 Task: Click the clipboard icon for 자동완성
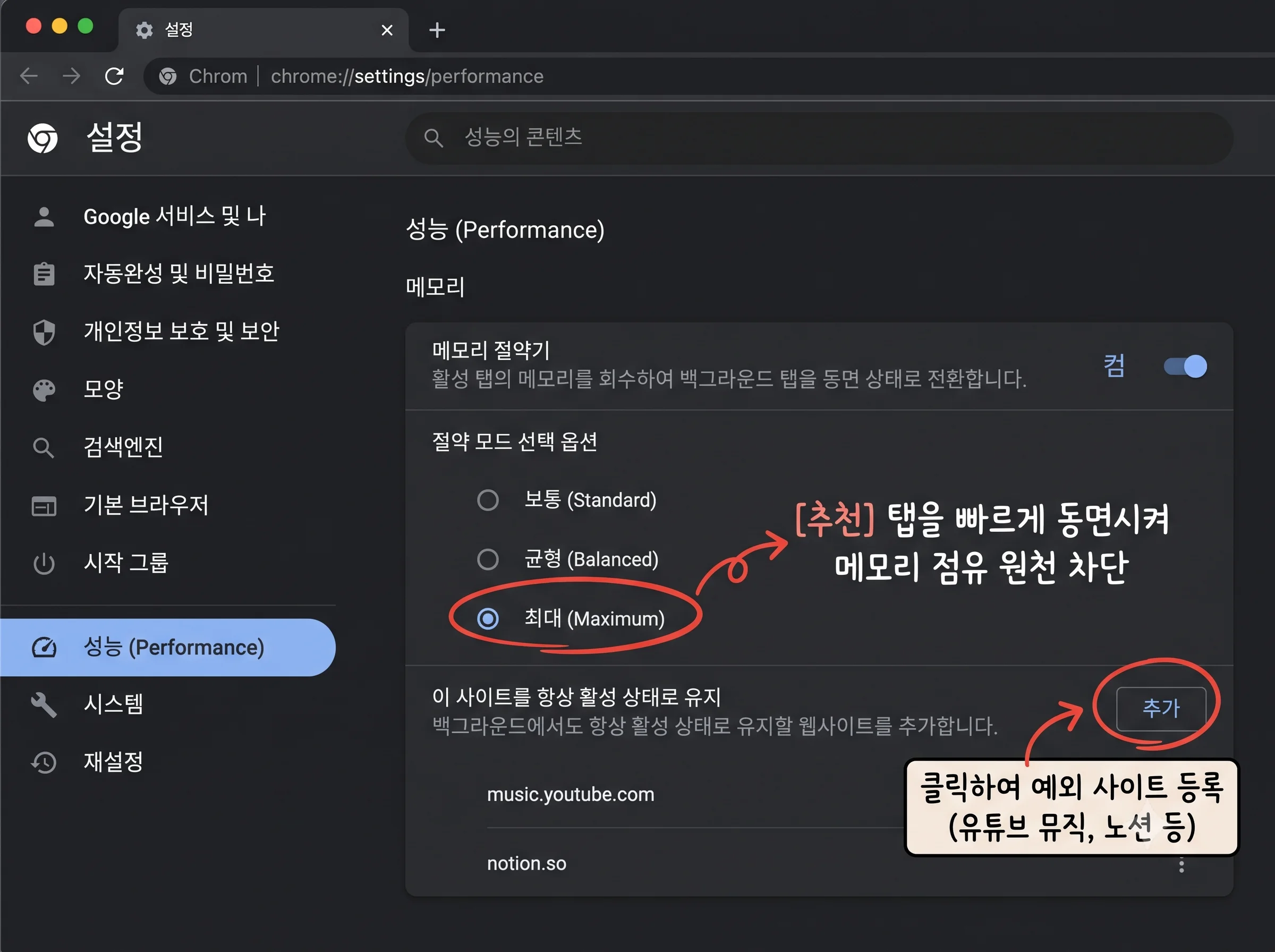click(x=44, y=274)
